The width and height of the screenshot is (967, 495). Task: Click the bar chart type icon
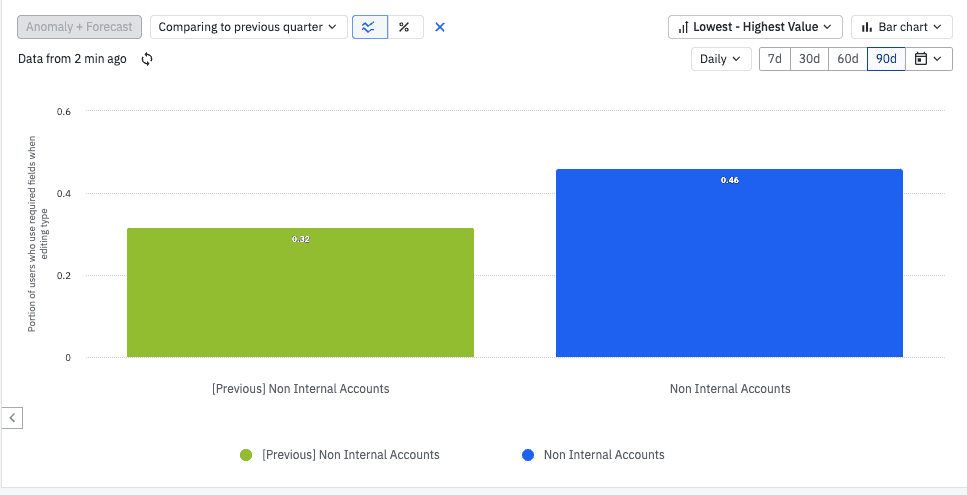click(866, 27)
